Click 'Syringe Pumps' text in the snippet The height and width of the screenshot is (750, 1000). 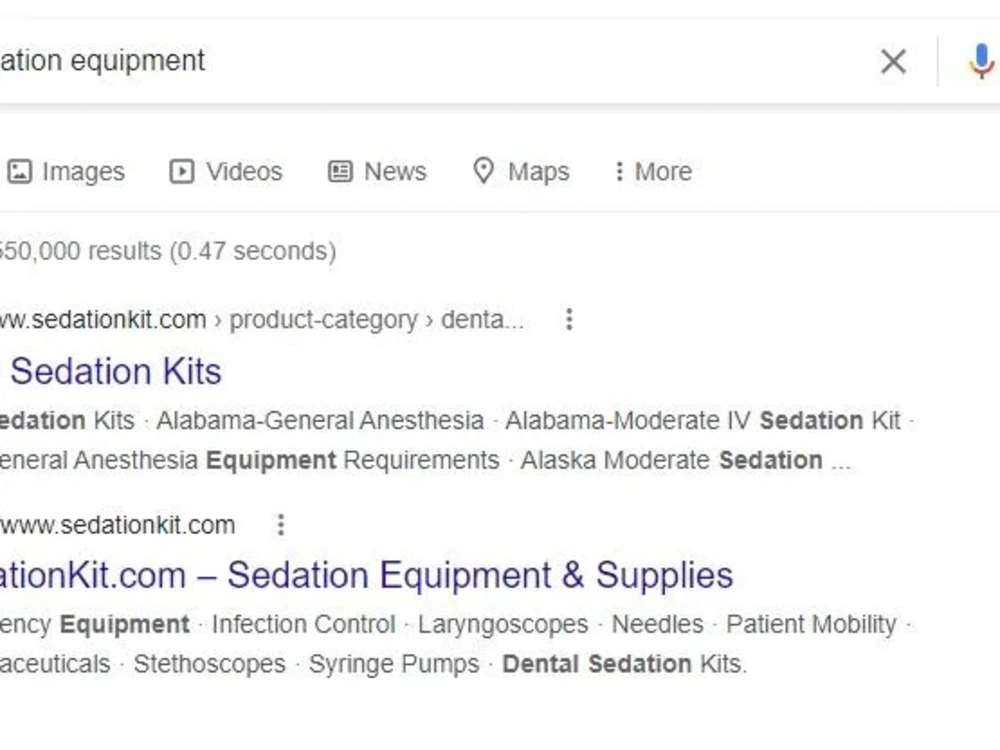tap(394, 665)
